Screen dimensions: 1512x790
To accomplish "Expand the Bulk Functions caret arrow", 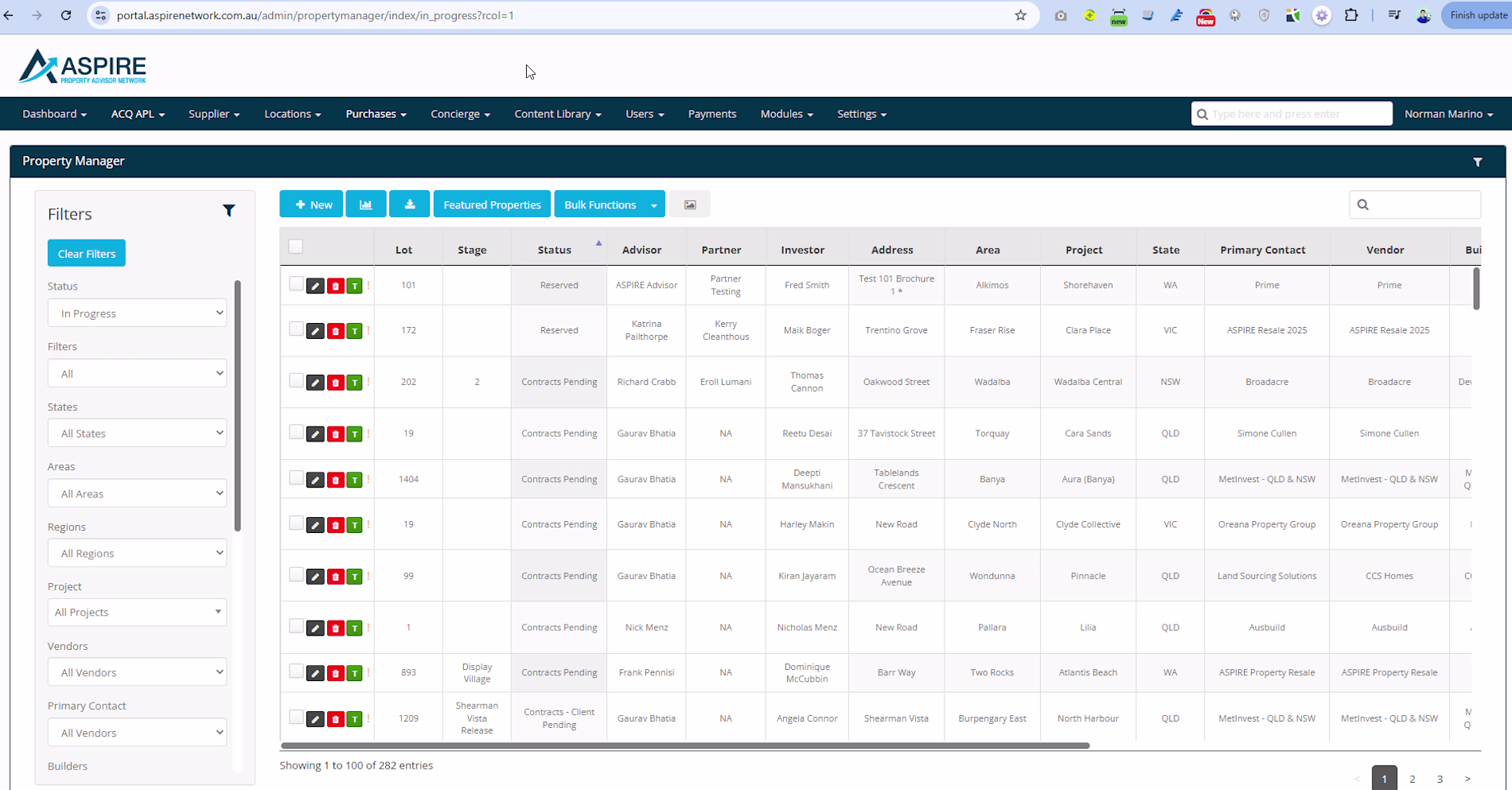I will pos(654,204).
